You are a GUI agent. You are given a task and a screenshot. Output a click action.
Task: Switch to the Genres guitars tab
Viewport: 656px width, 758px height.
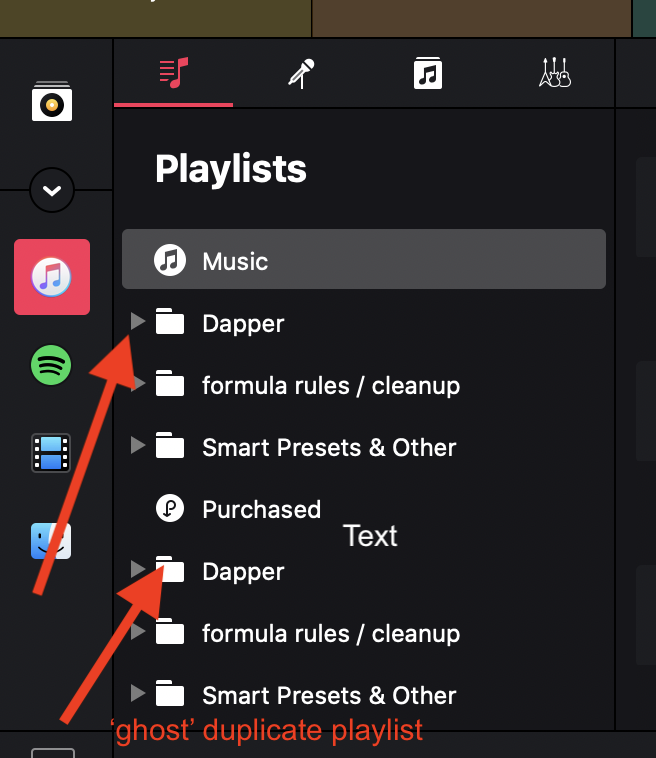coord(555,73)
